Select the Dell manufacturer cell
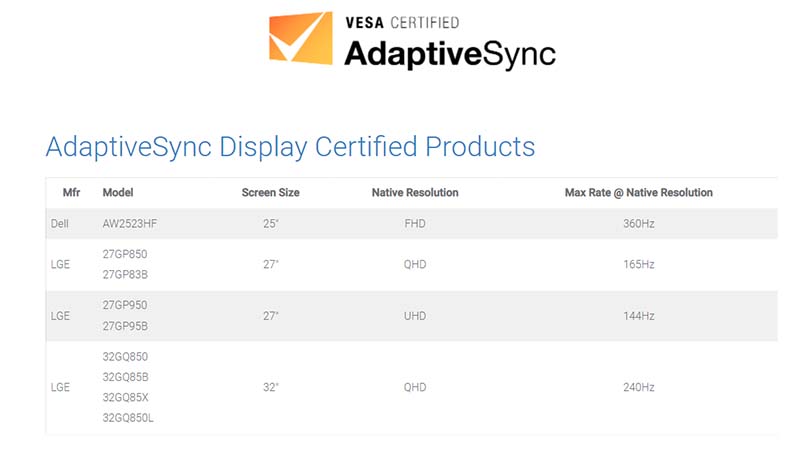This screenshot has width=800, height=461. [60, 224]
